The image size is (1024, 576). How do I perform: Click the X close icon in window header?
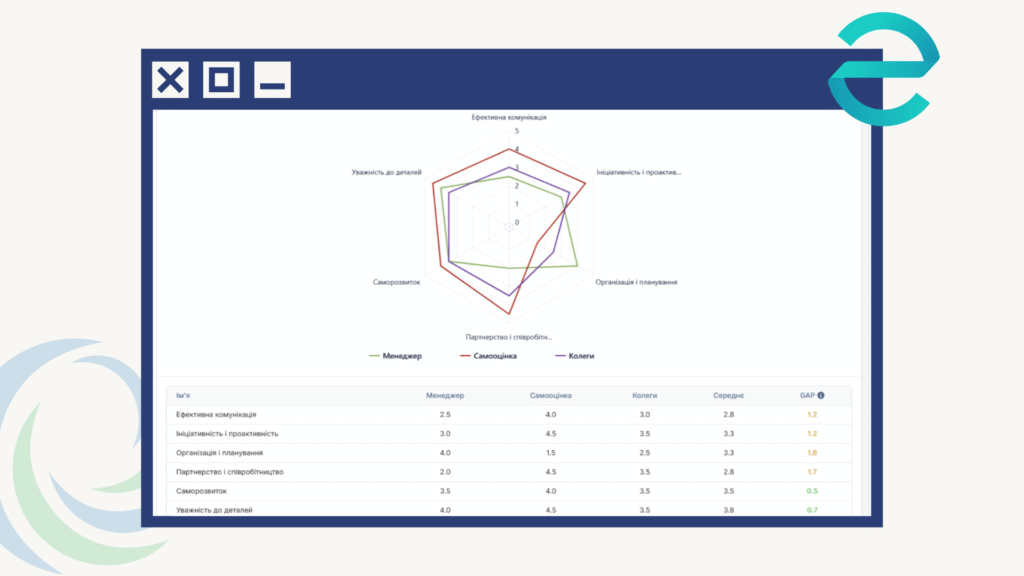coord(171,80)
